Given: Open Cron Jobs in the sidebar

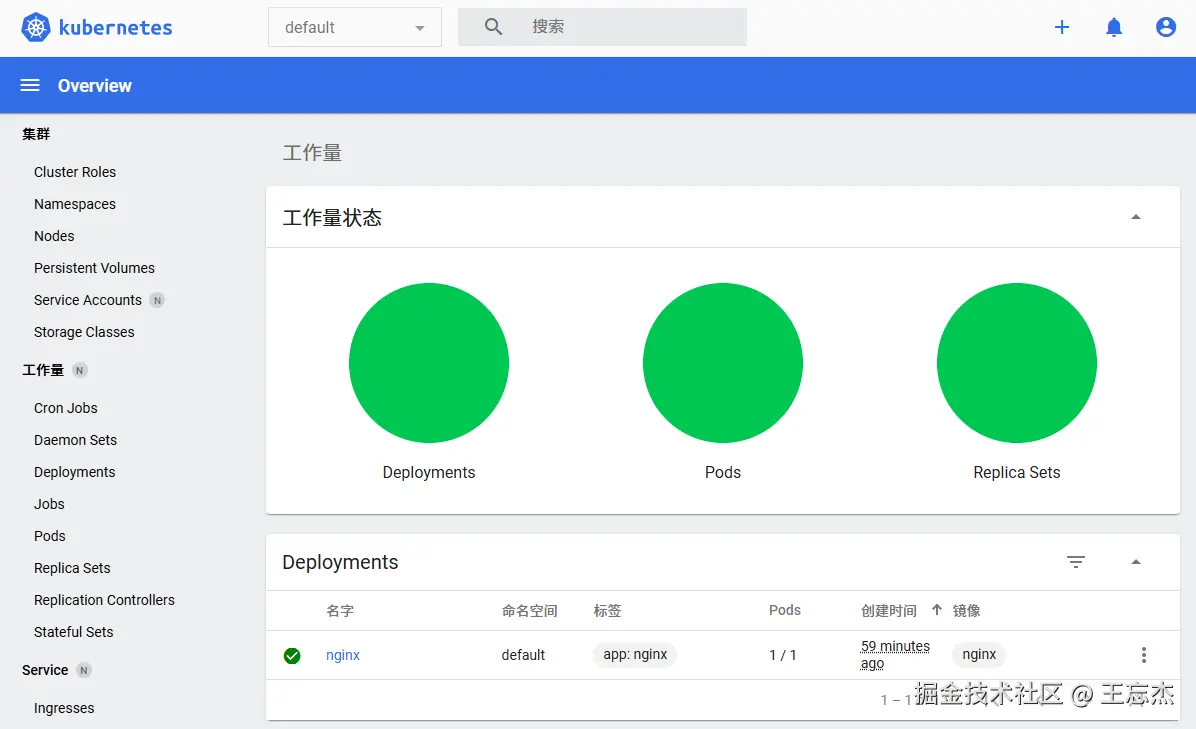Looking at the screenshot, I should [x=66, y=408].
